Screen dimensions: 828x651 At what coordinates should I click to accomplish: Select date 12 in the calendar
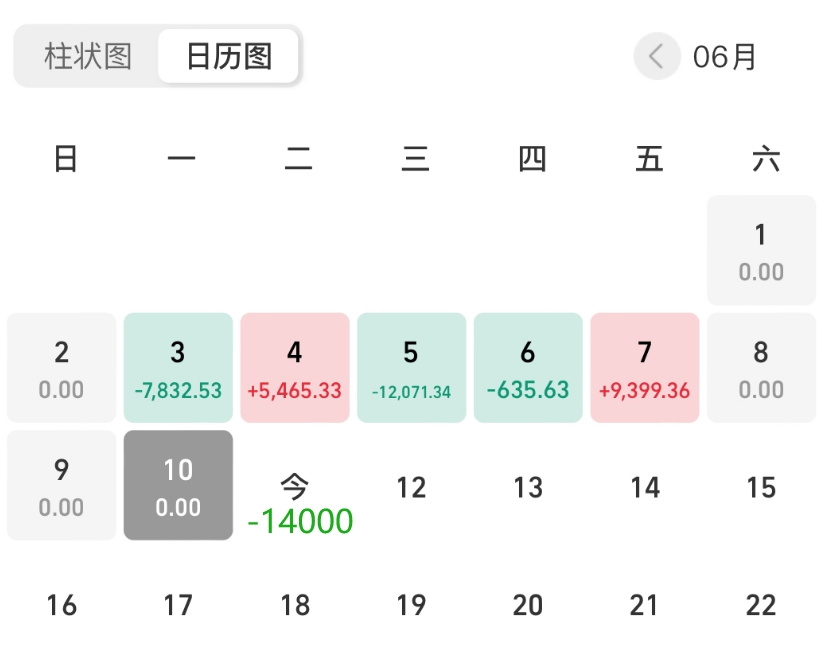click(x=411, y=487)
